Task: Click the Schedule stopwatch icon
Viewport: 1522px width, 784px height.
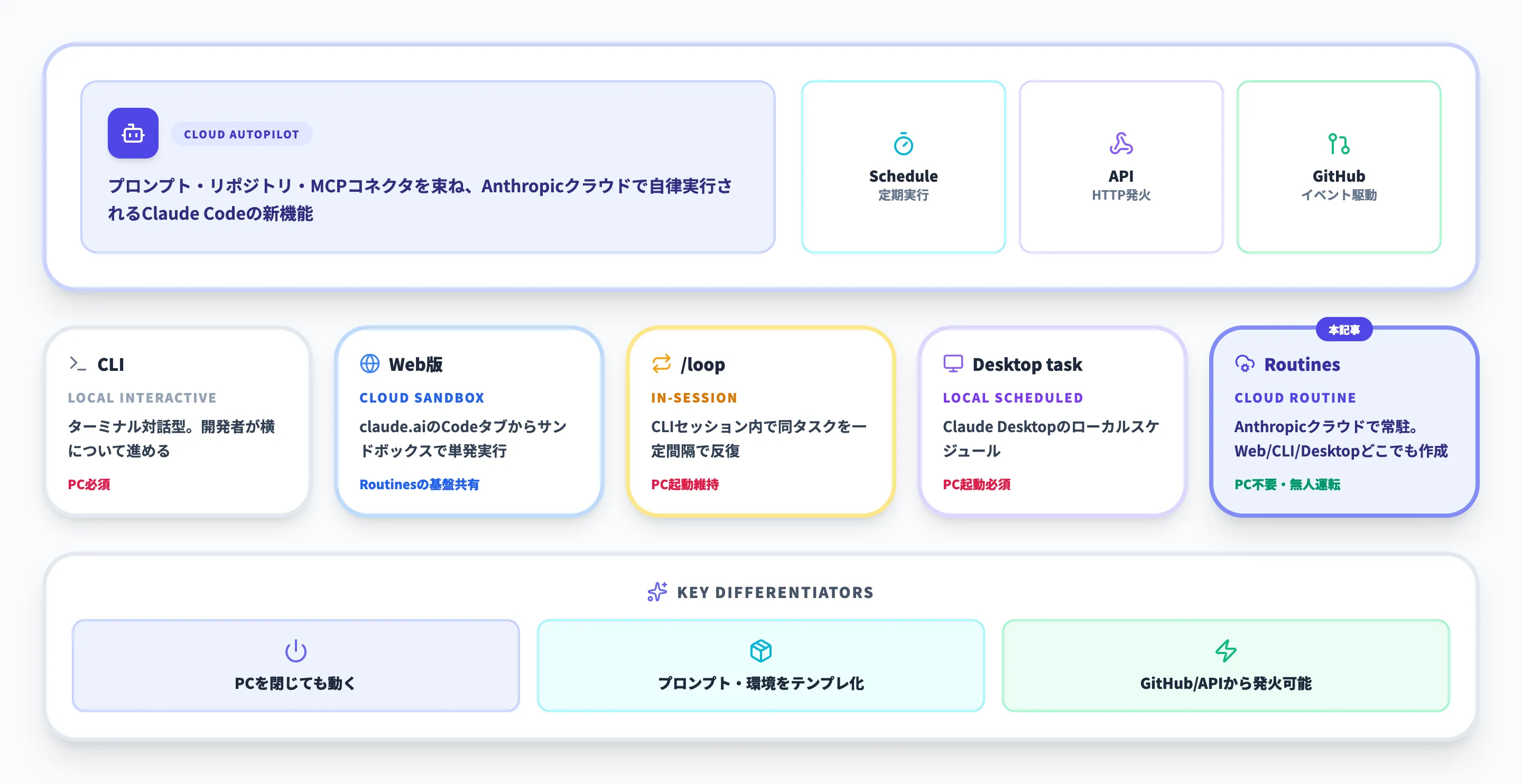Action: [903, 144]
